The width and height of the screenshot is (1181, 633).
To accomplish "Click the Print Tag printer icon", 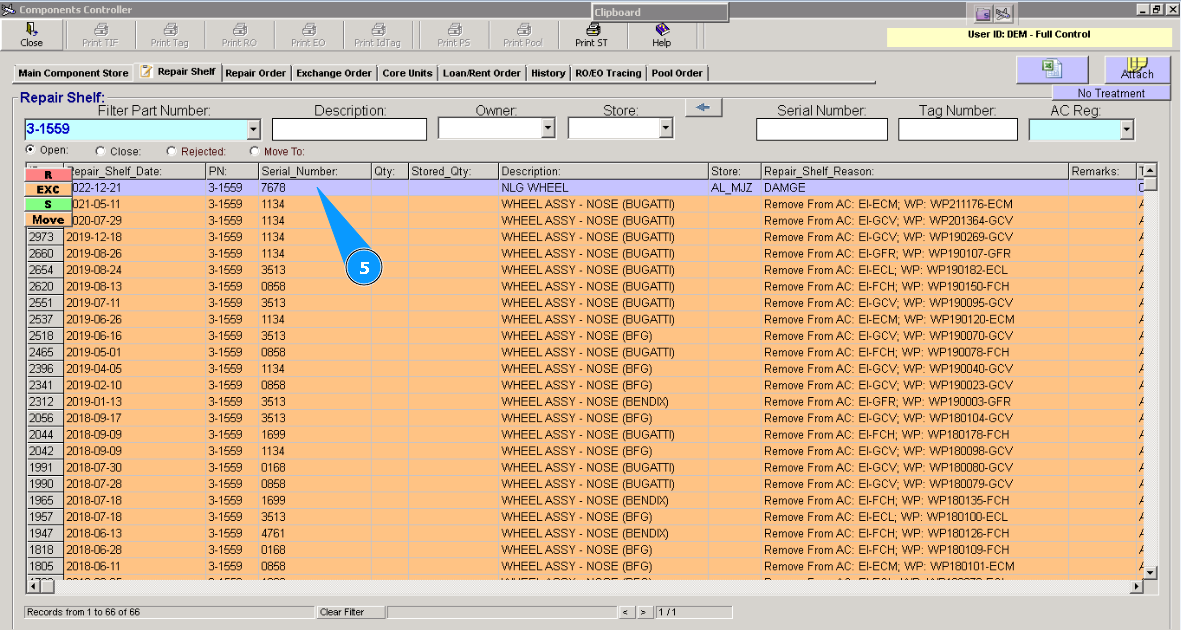I will point(169,35).
